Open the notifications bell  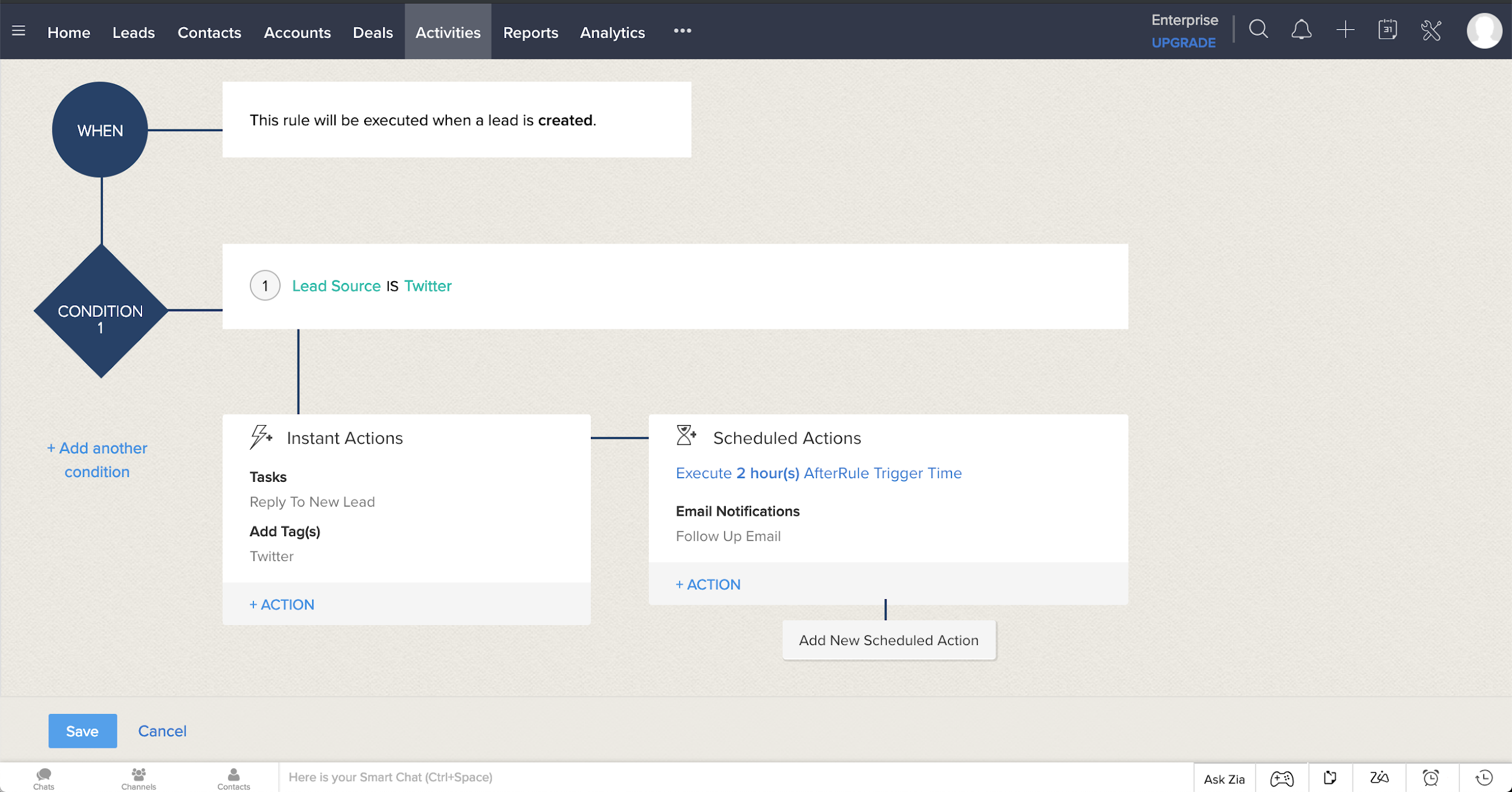[x=1302, y=29]
